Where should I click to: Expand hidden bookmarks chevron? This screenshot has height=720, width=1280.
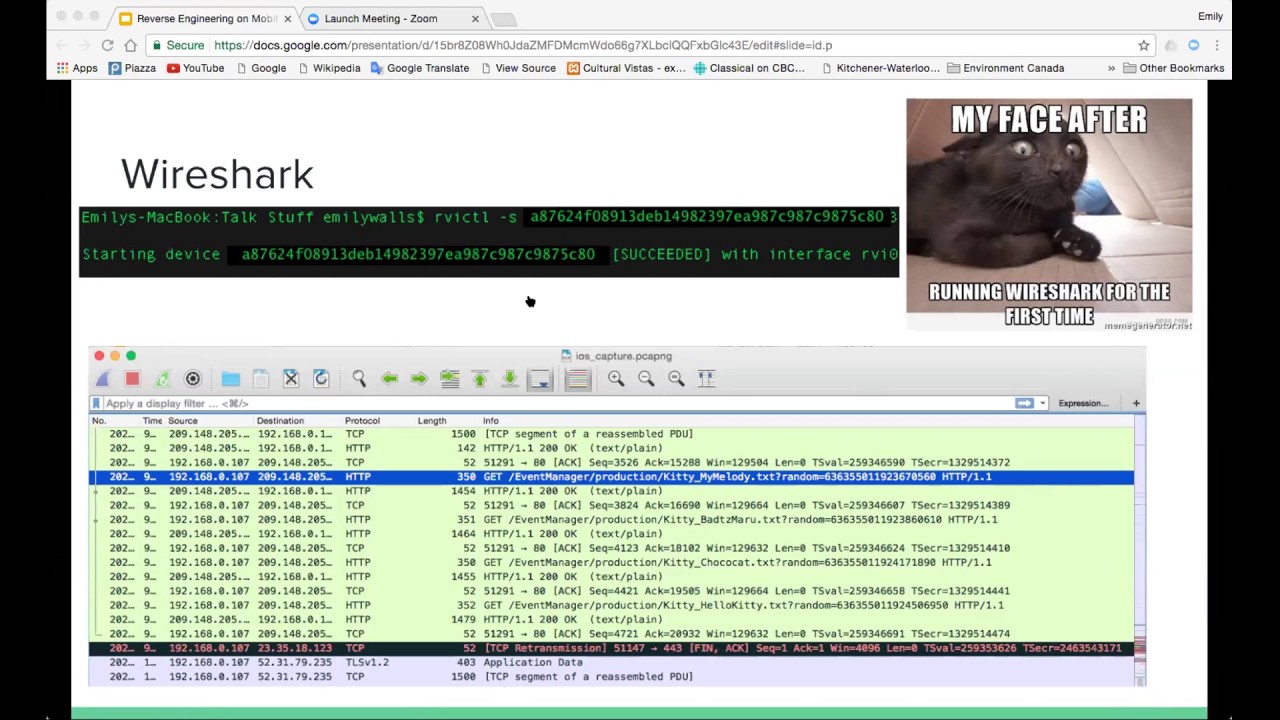(1111, 68)
